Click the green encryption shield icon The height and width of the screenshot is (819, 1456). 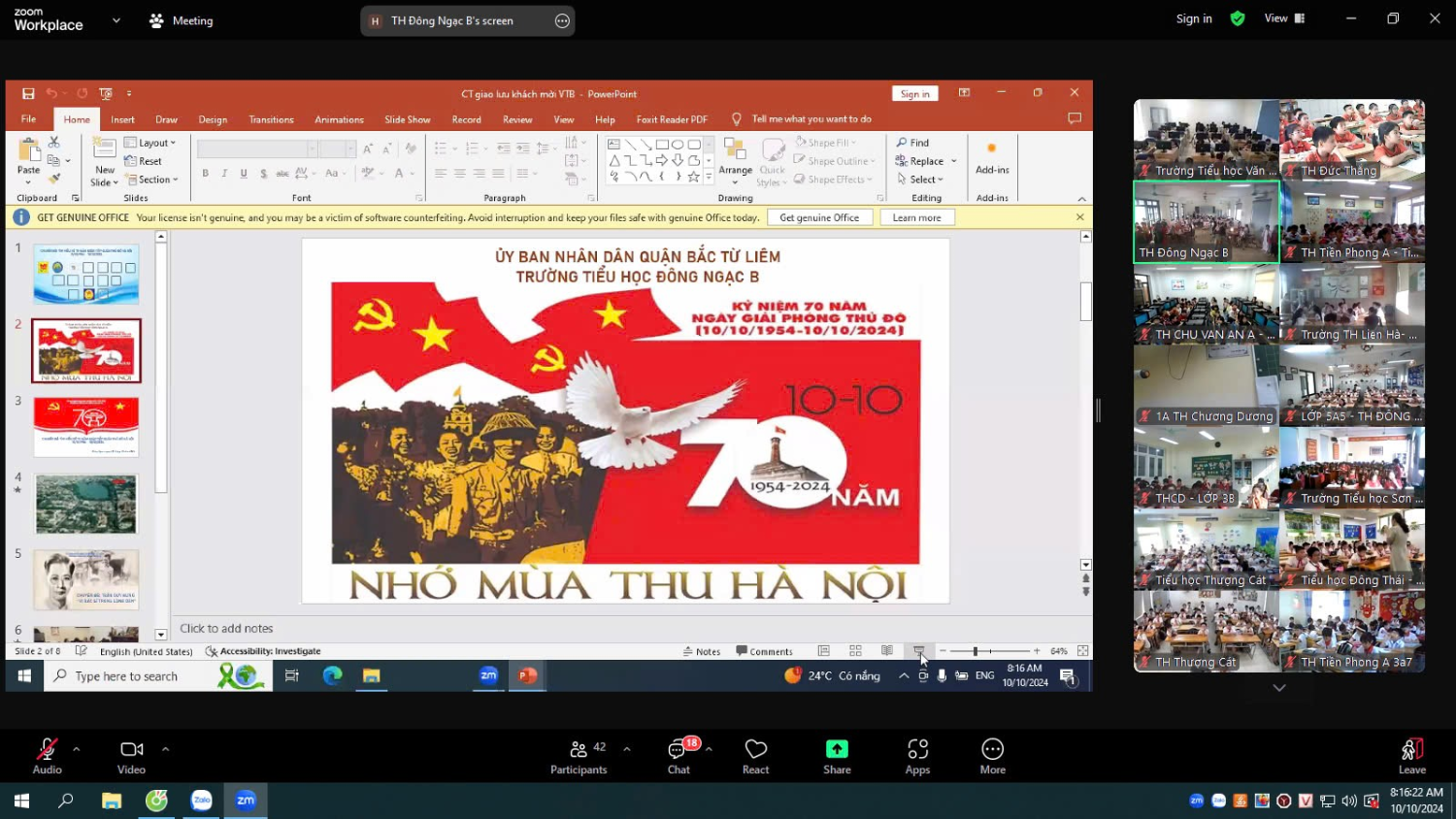1238,18
